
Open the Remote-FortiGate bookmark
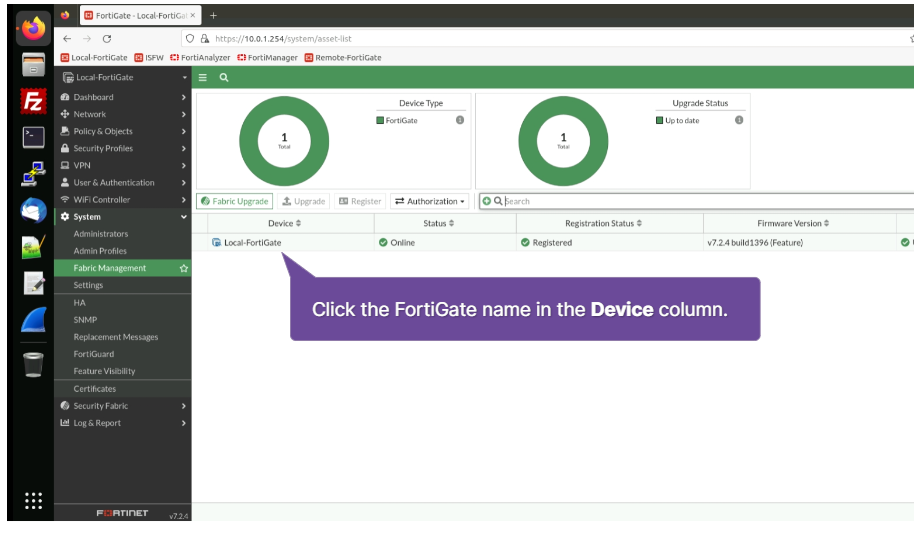tap(343, 58)
